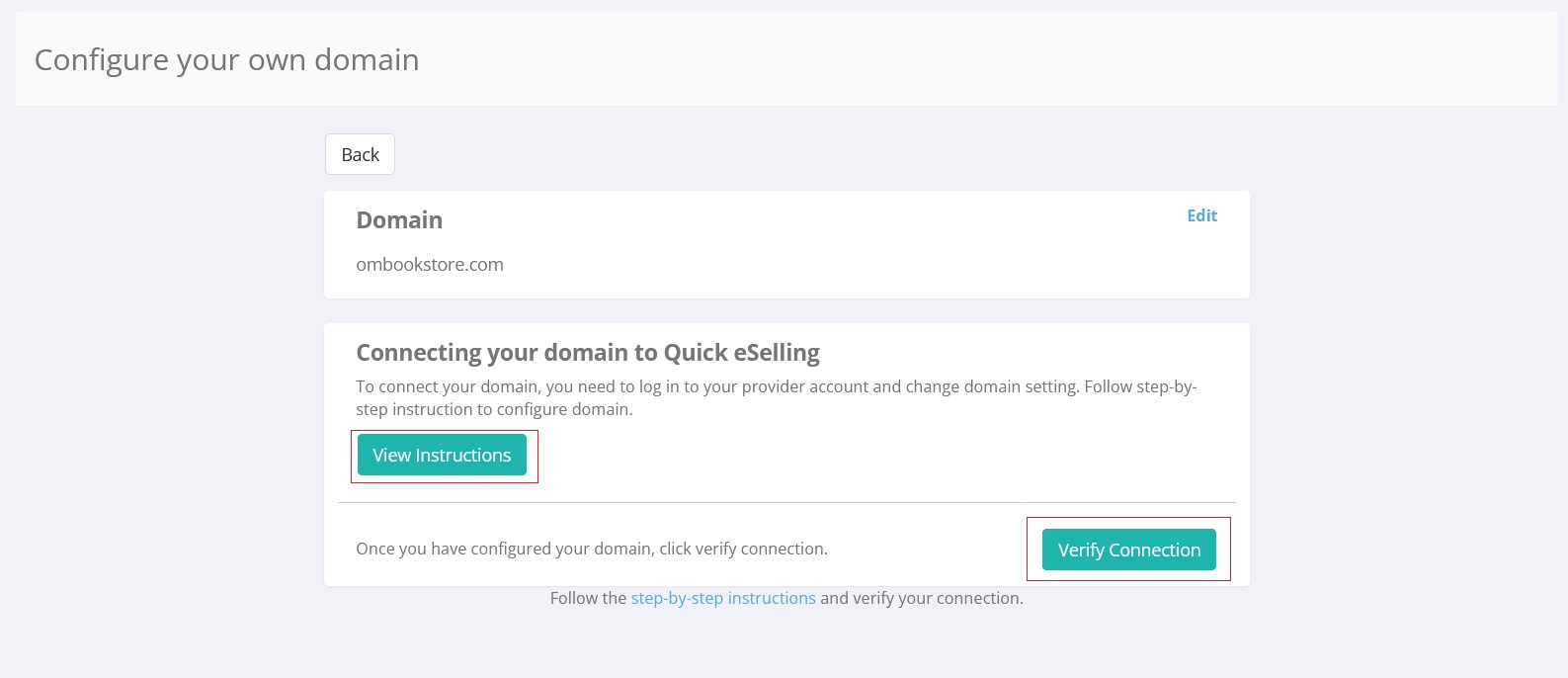Select the ombookstore.com domain name text
1568x678 pixels.
pyautogui.click(x=430, y=265)
